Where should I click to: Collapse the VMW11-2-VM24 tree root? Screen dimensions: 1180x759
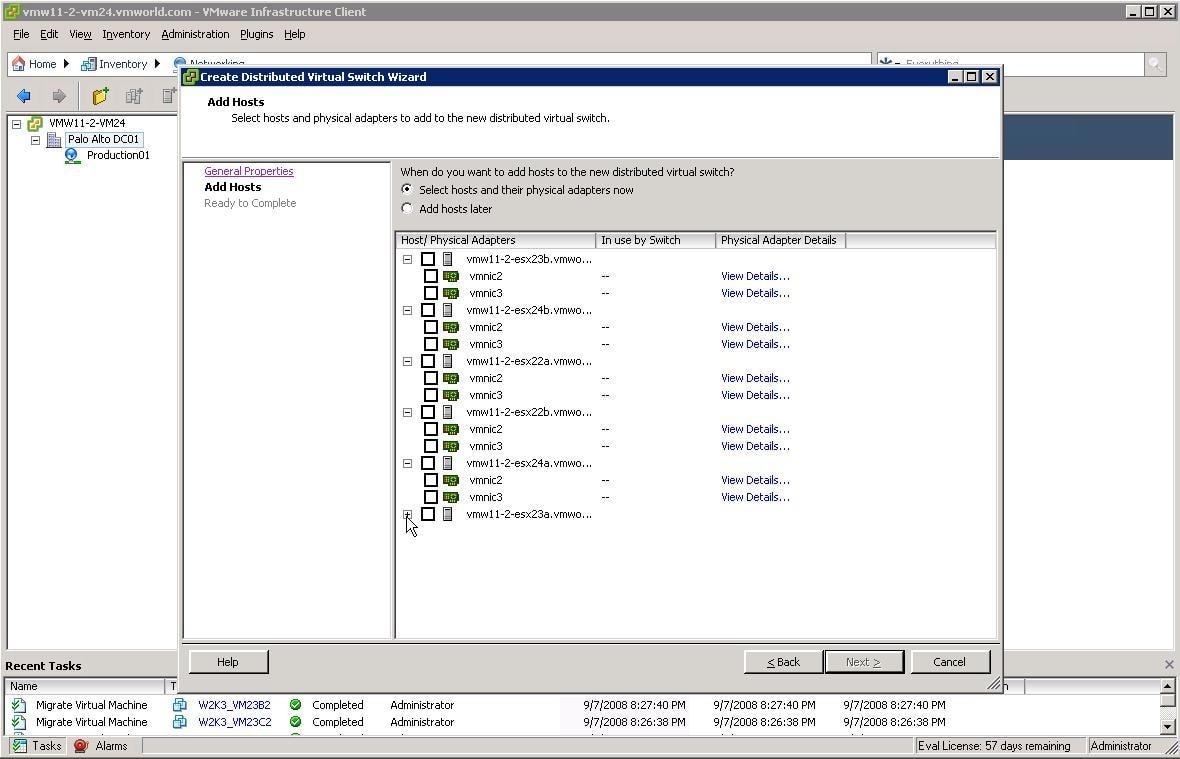(16, 124)
